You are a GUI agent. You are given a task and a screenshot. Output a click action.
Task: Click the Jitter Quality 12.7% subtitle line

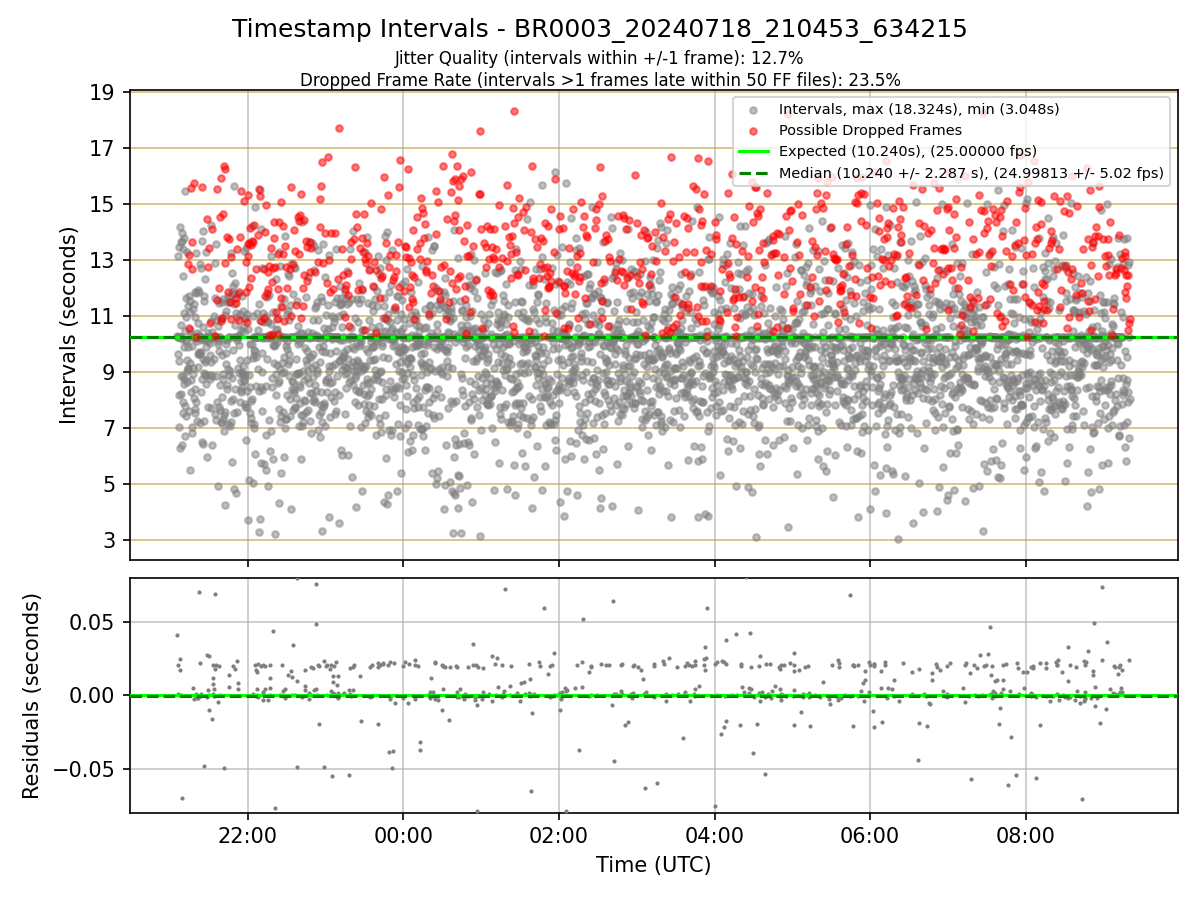point(599,58)
